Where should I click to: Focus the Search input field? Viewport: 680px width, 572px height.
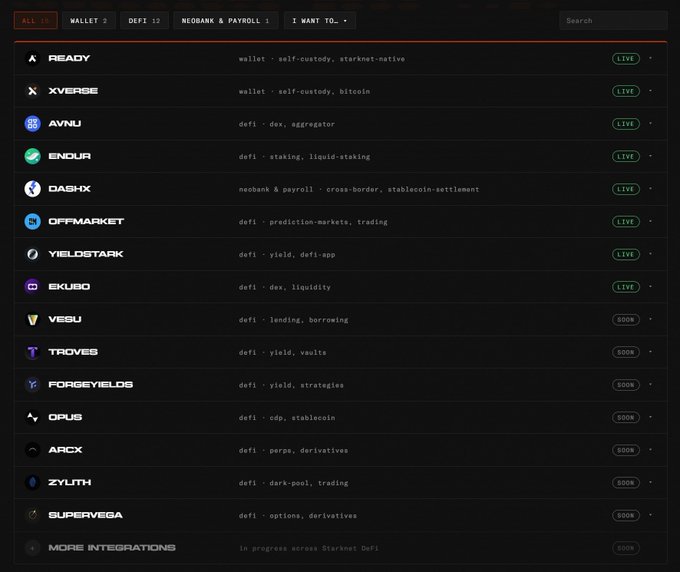pyautogui.click(x=613, y=20)
